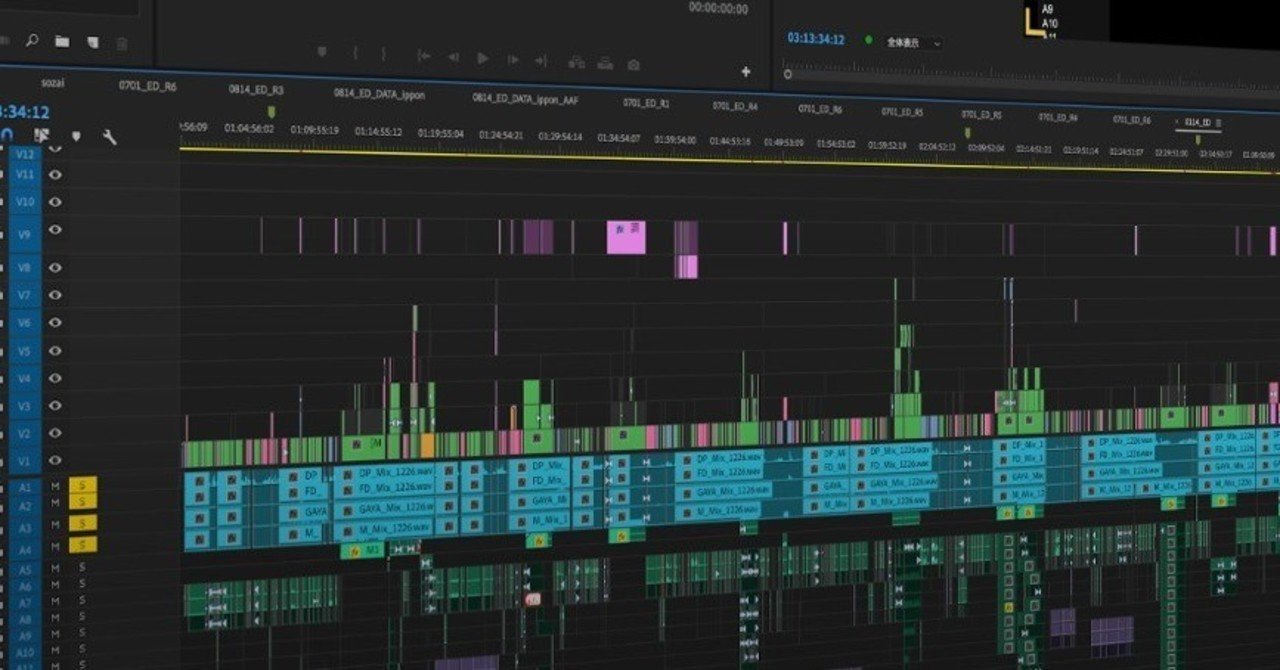Click the Linked Selection icon above the tracks
The height and width of the screenshot is (670, 1280).
(41, 135)
